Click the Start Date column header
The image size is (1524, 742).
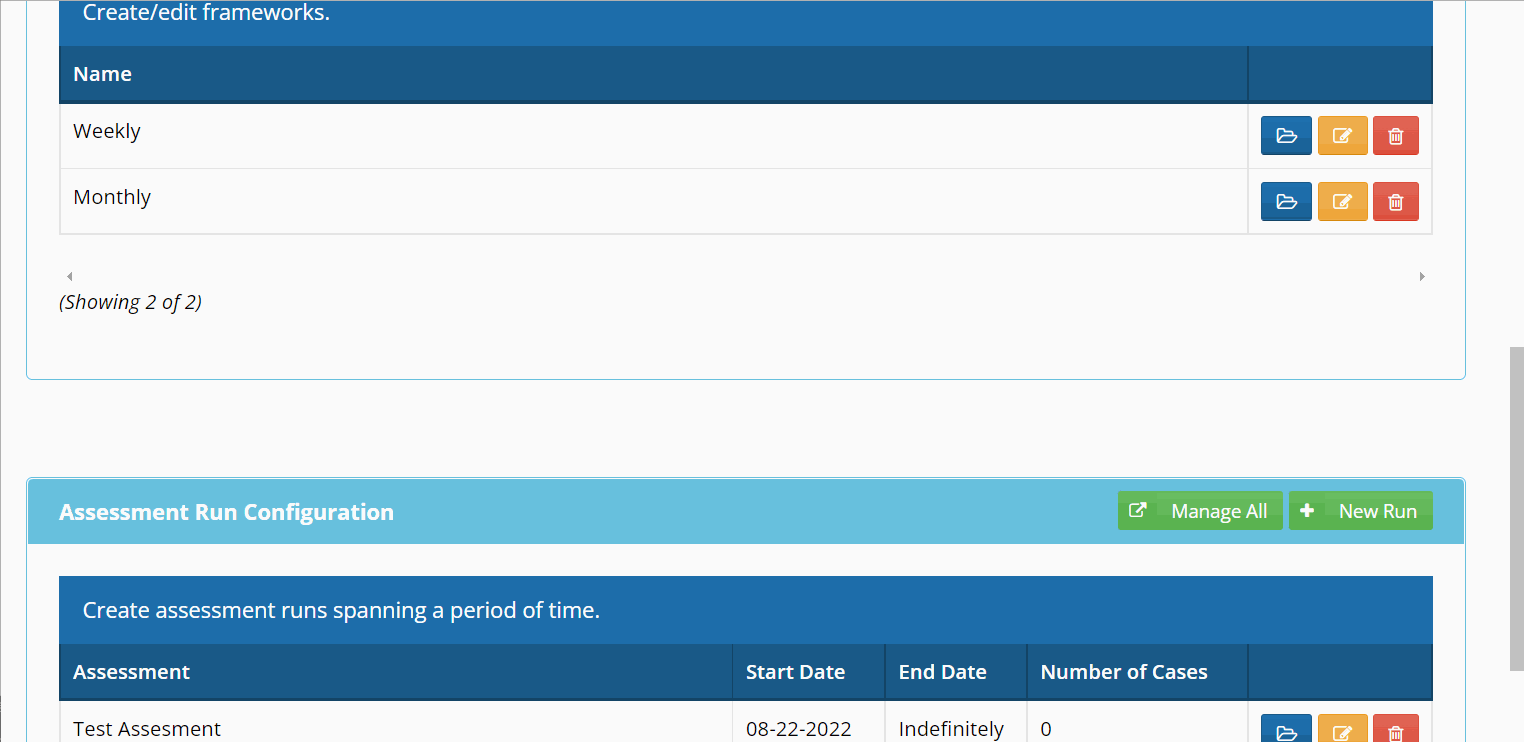click(x=795, y=671)
